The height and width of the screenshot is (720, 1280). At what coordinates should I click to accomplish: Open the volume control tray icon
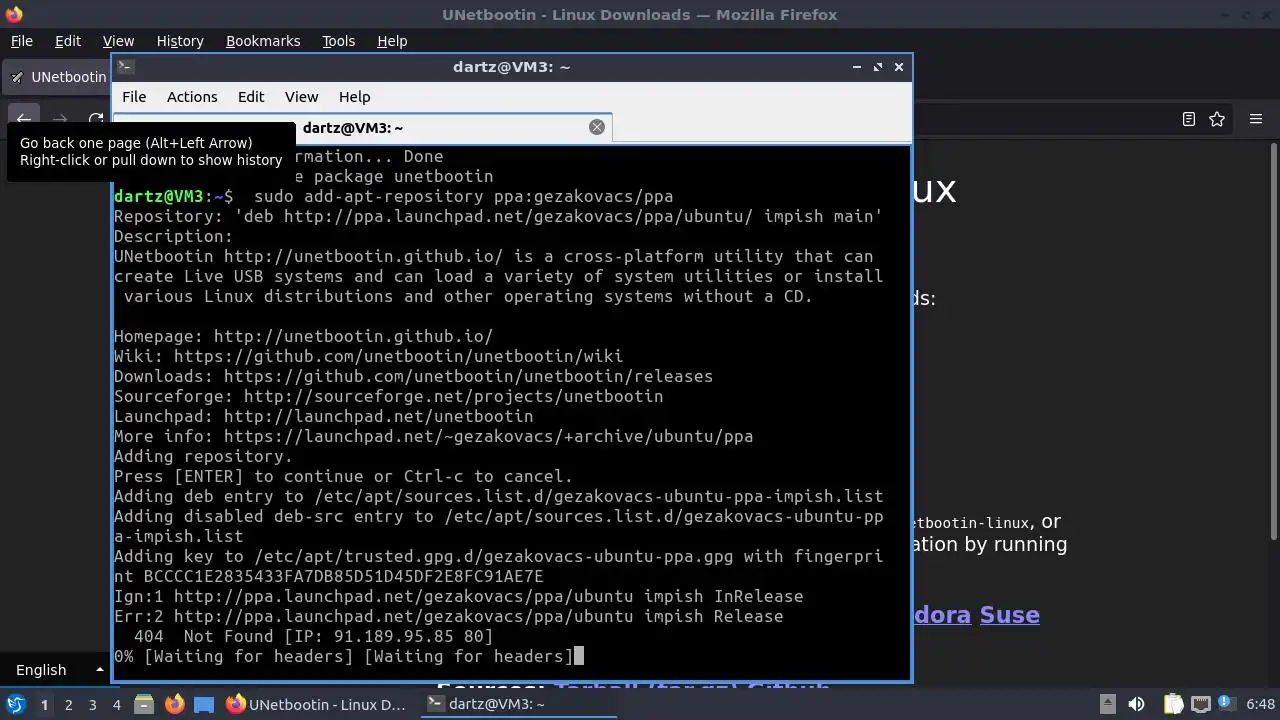tap(1136, 704)
